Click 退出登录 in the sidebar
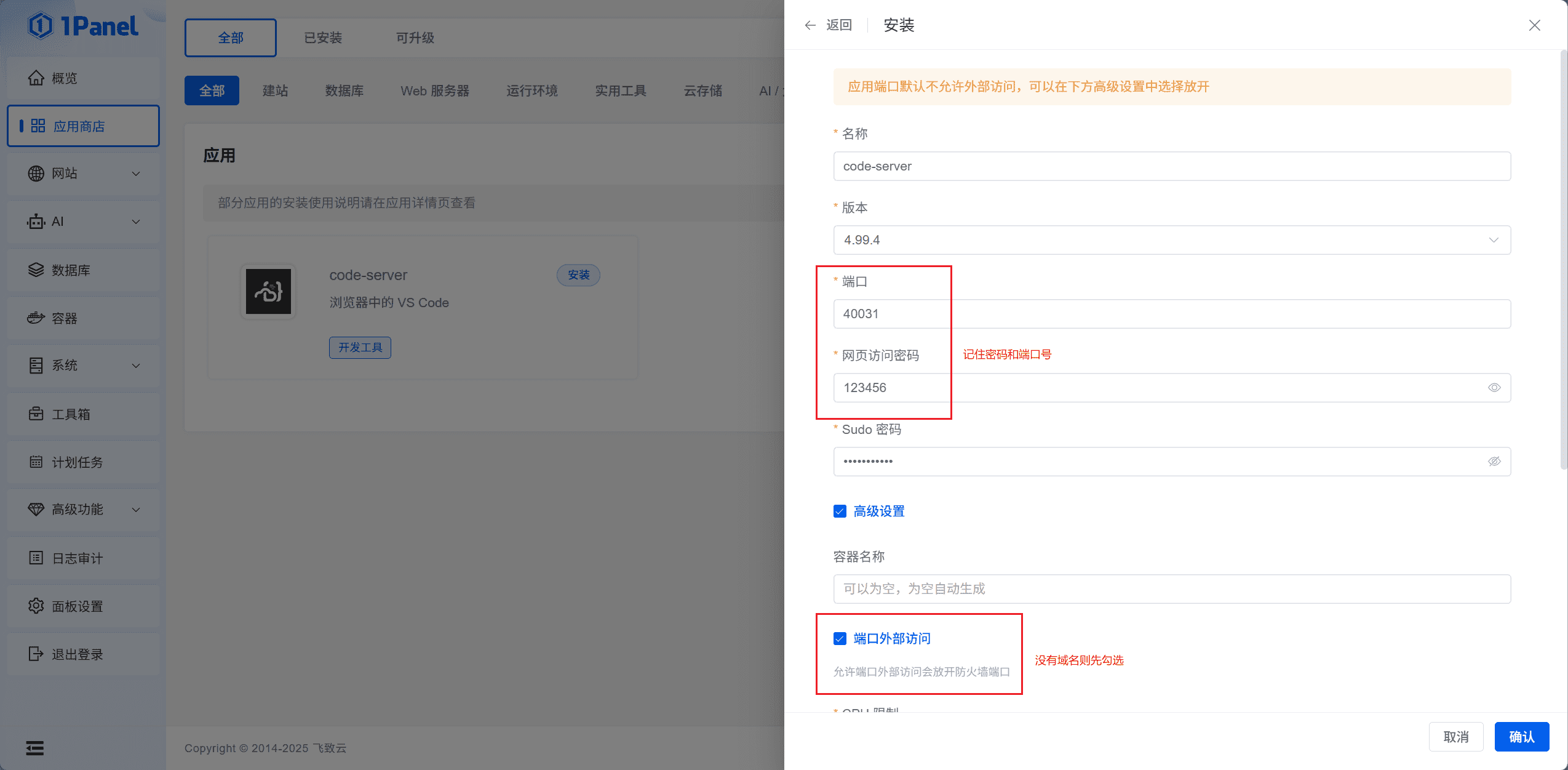Viewport: 1568px width, 770px height. [x=83, y=654]
